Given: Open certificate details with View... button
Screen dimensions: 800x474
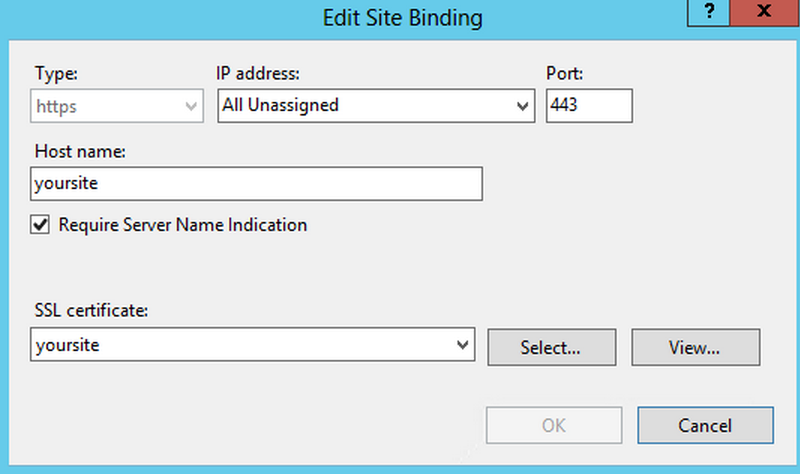Looking at the screenshot, I should 696,347.
